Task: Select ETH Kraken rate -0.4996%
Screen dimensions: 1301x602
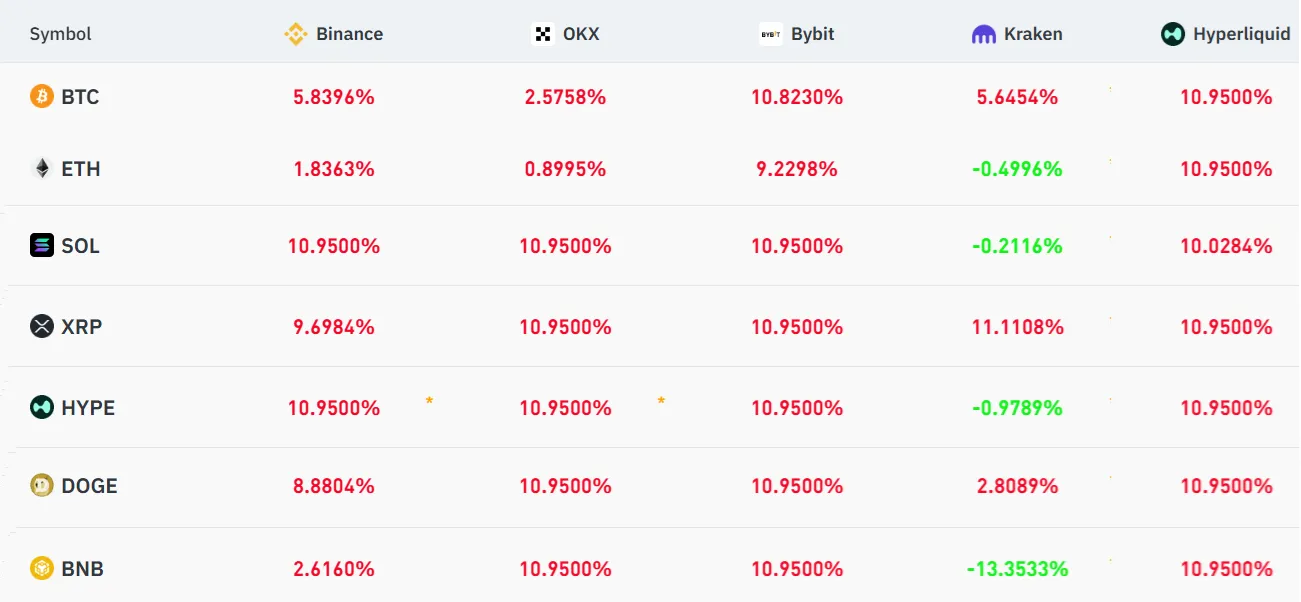Action: click(1017, 169)
